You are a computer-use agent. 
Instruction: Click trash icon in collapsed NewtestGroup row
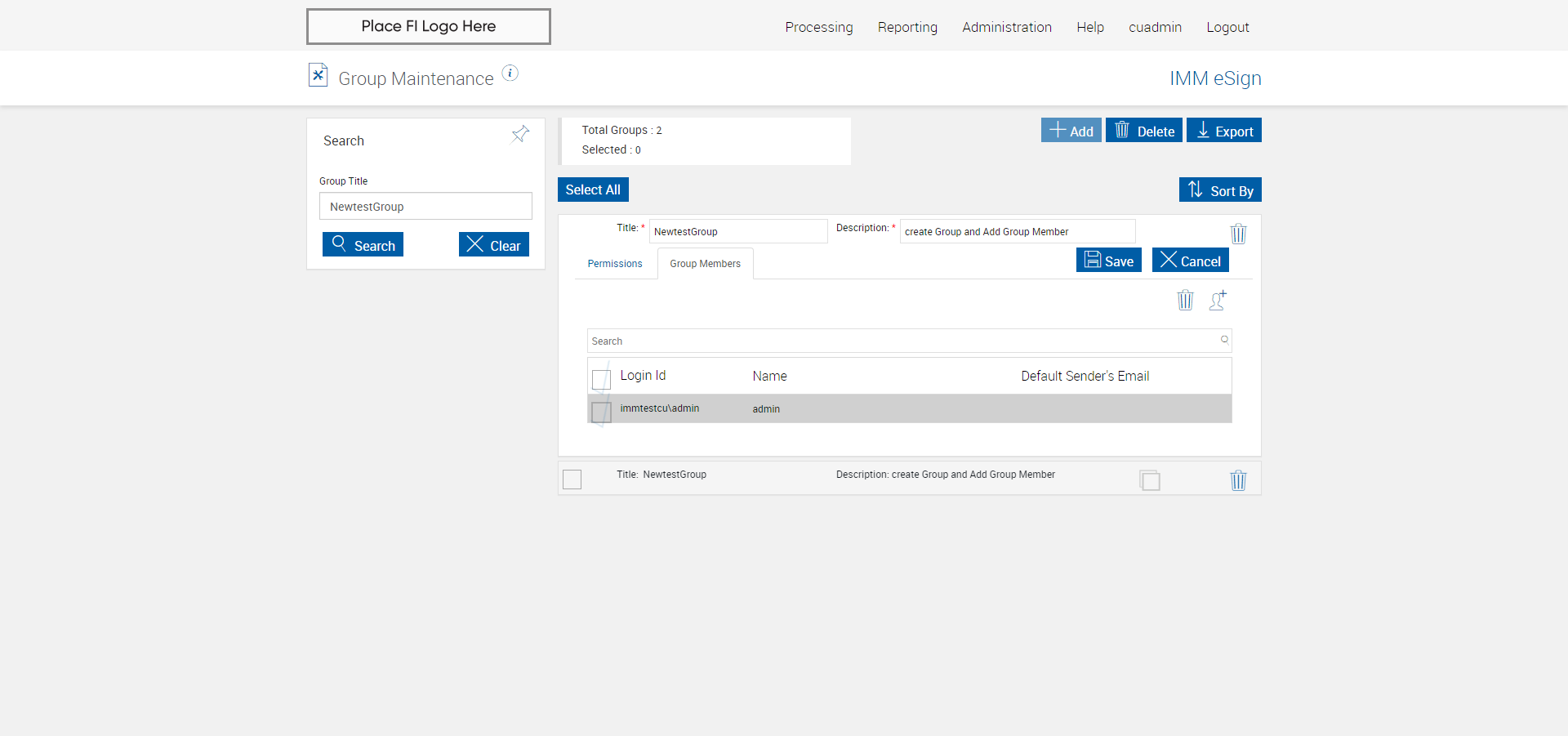[x=1238, y=480]
